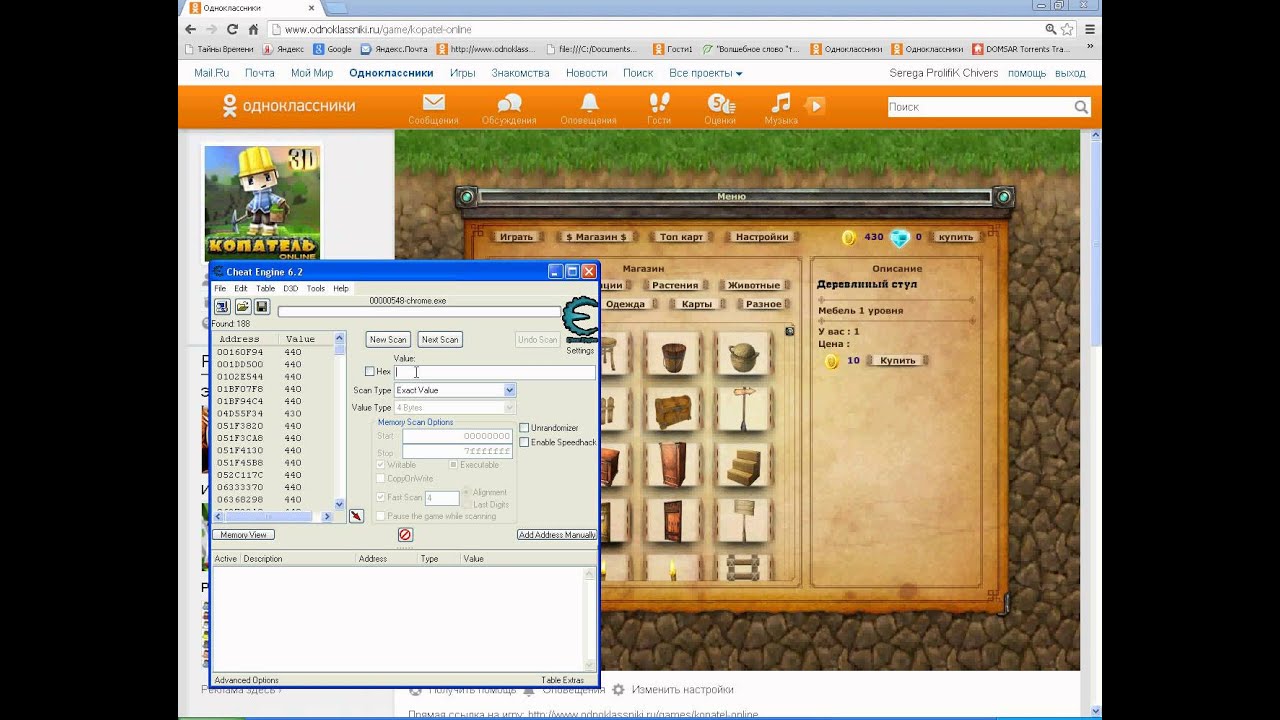Open the Chrome home page icon
This screenshot has width=1280, height=720.
point(254,29)
